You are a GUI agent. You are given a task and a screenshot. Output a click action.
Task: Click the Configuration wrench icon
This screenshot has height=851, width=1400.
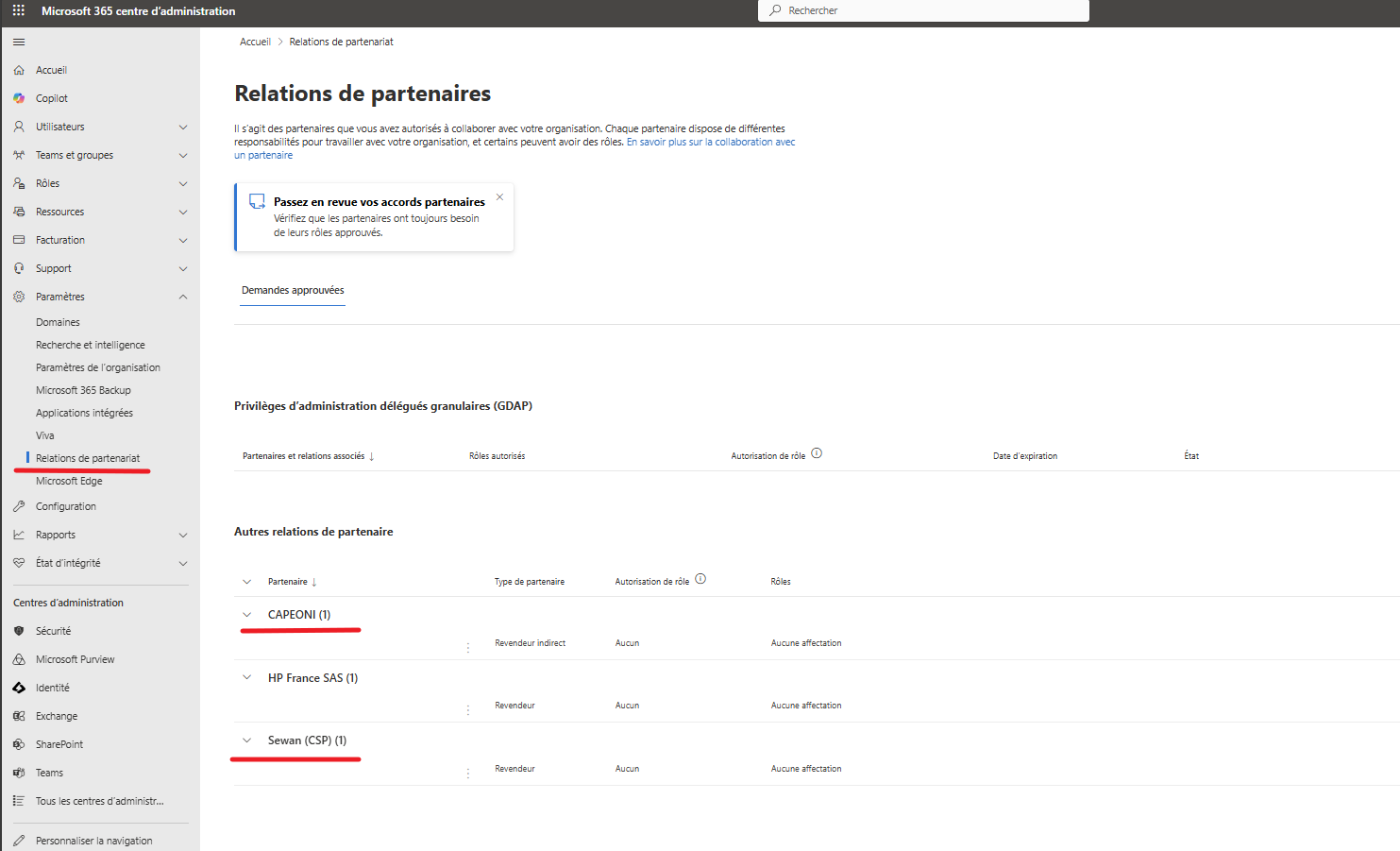click(x=19, y=506)
